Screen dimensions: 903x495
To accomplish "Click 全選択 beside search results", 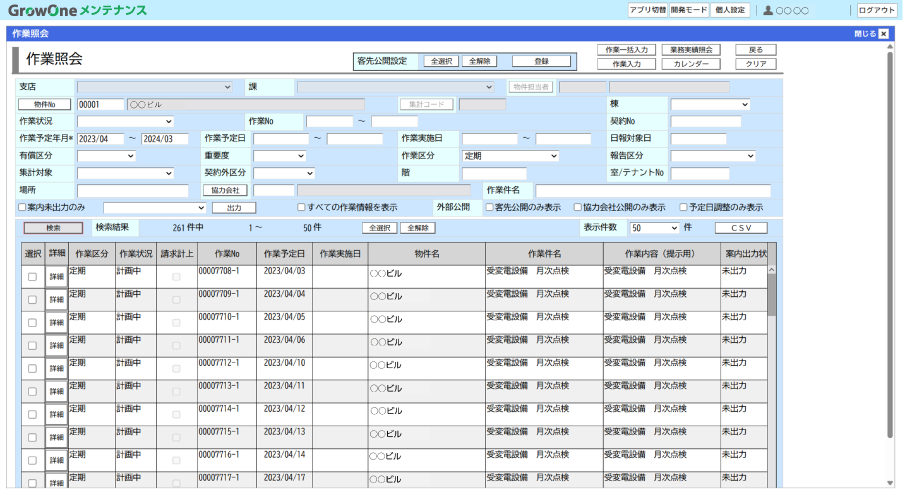I will click(380, 228).
